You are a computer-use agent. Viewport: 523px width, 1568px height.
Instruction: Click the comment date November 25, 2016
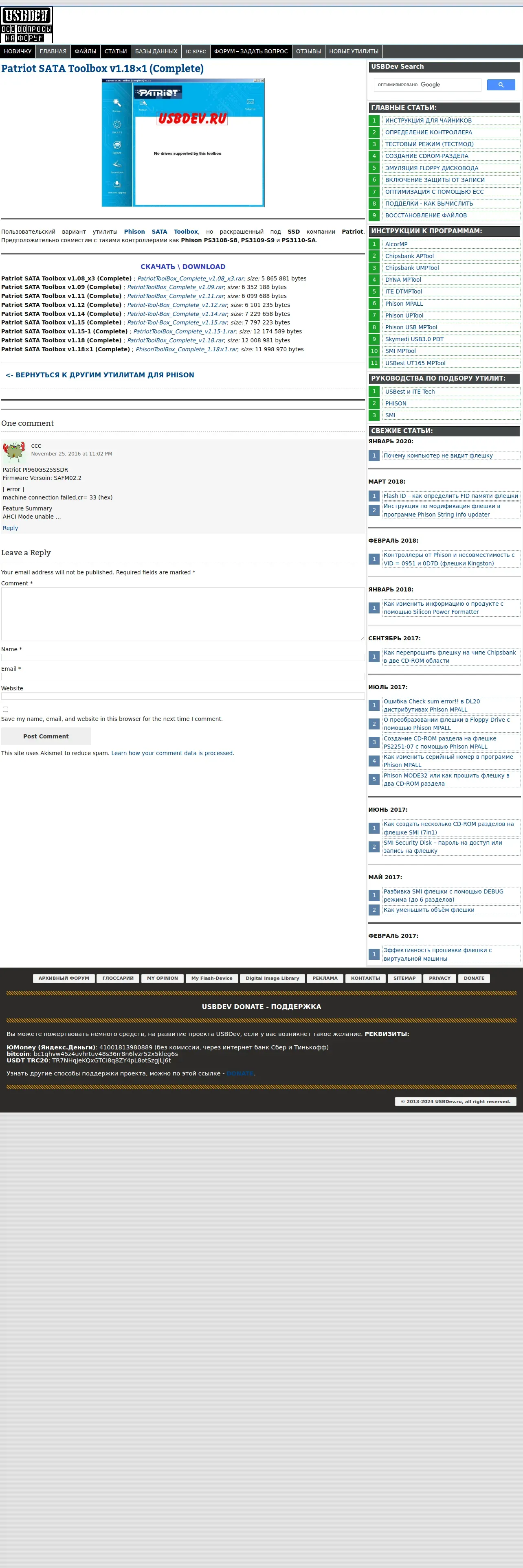tap(72, 454)
